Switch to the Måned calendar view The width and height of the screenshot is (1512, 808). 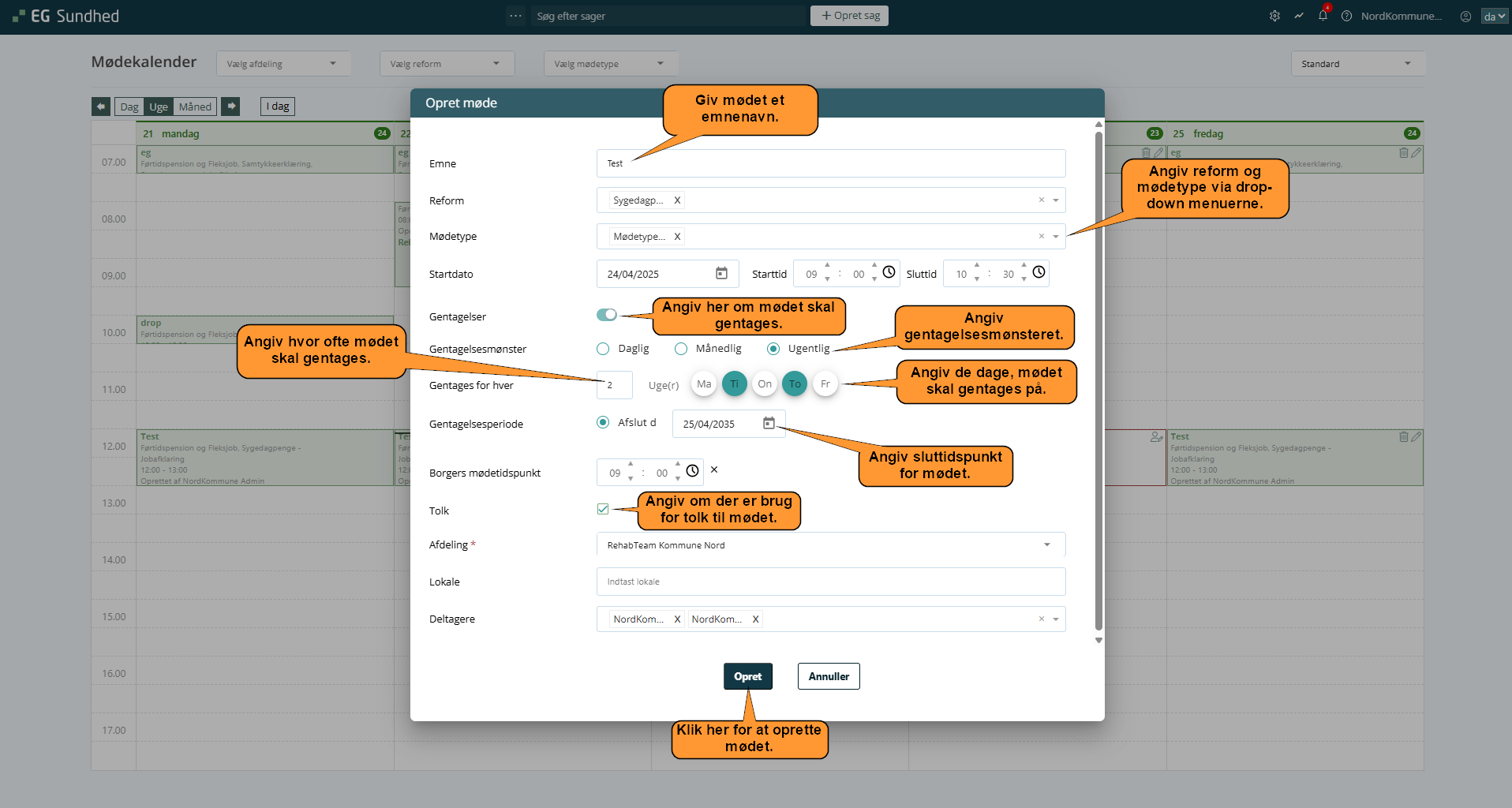click(195, 107)
